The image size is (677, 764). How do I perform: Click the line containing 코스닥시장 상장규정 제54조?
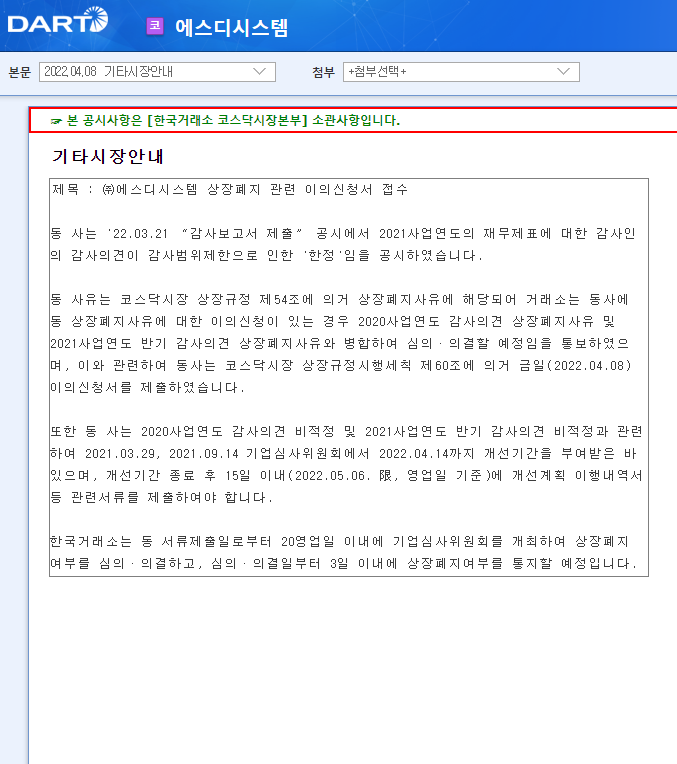pos(339,300)
